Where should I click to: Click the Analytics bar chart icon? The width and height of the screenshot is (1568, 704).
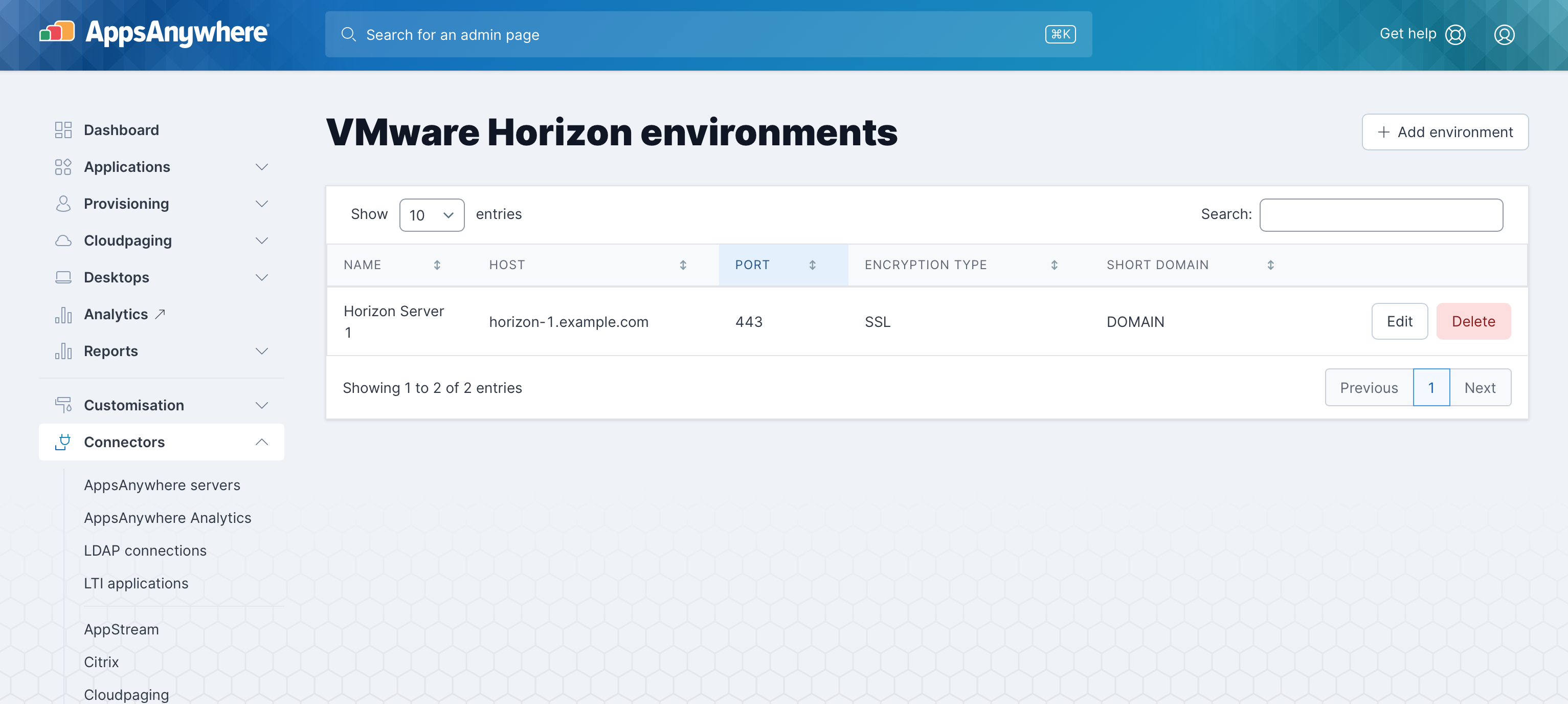point(63,315)
